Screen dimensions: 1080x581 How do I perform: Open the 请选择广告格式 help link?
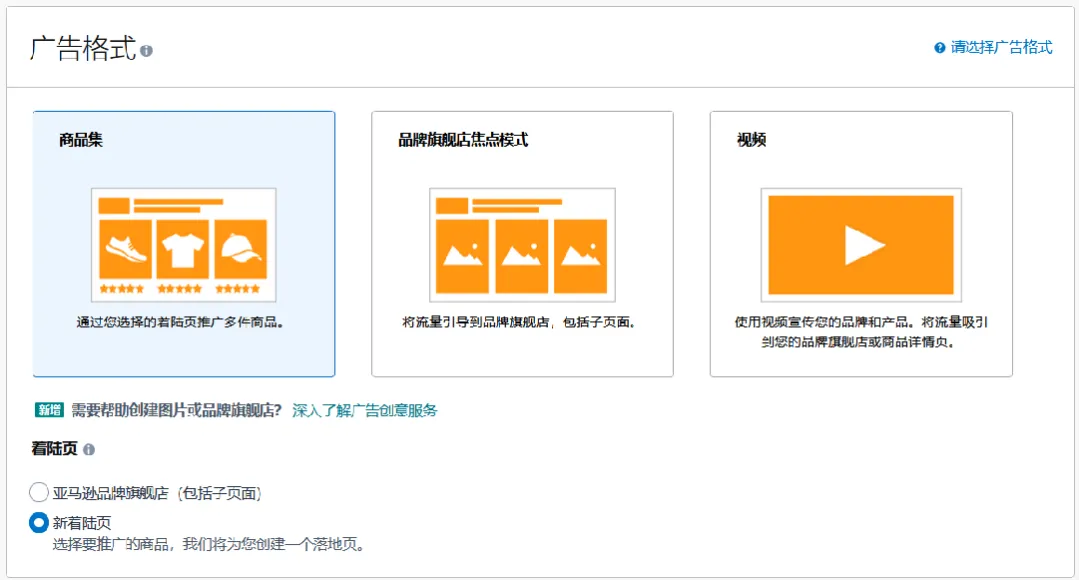tap(1001, 47)
